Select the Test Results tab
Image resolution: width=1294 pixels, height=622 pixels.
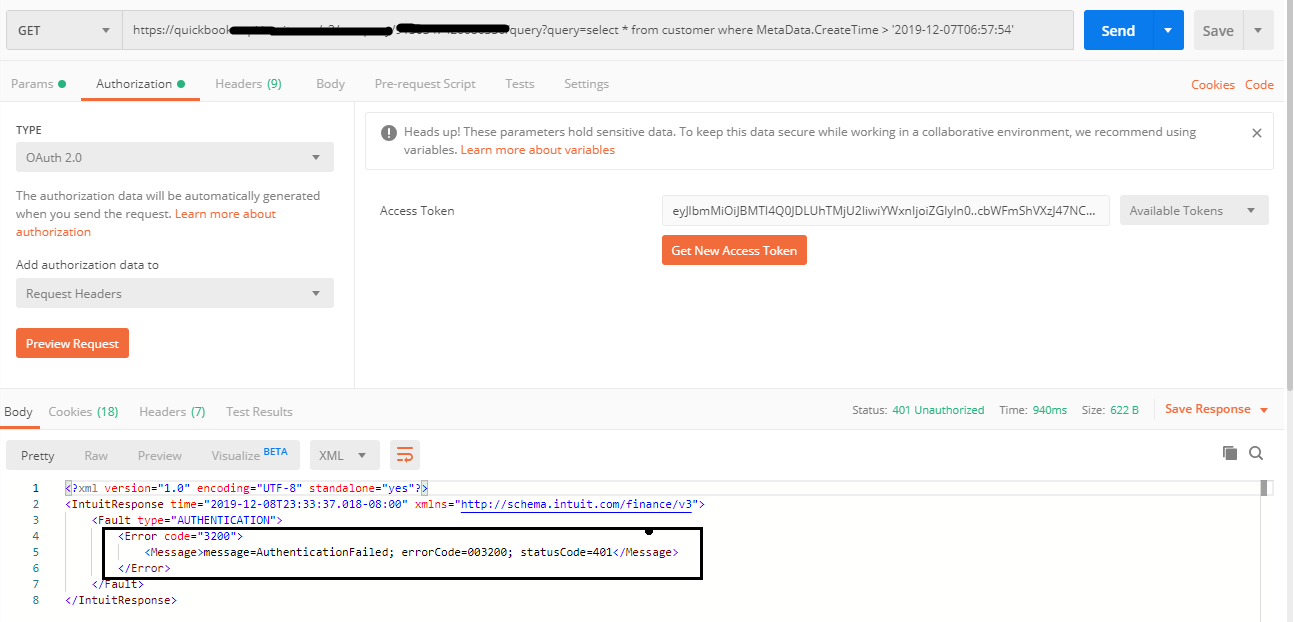point(258,411)
